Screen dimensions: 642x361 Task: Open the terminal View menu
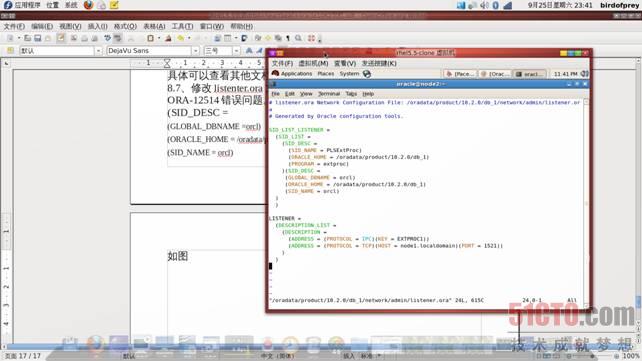point(306,94)
